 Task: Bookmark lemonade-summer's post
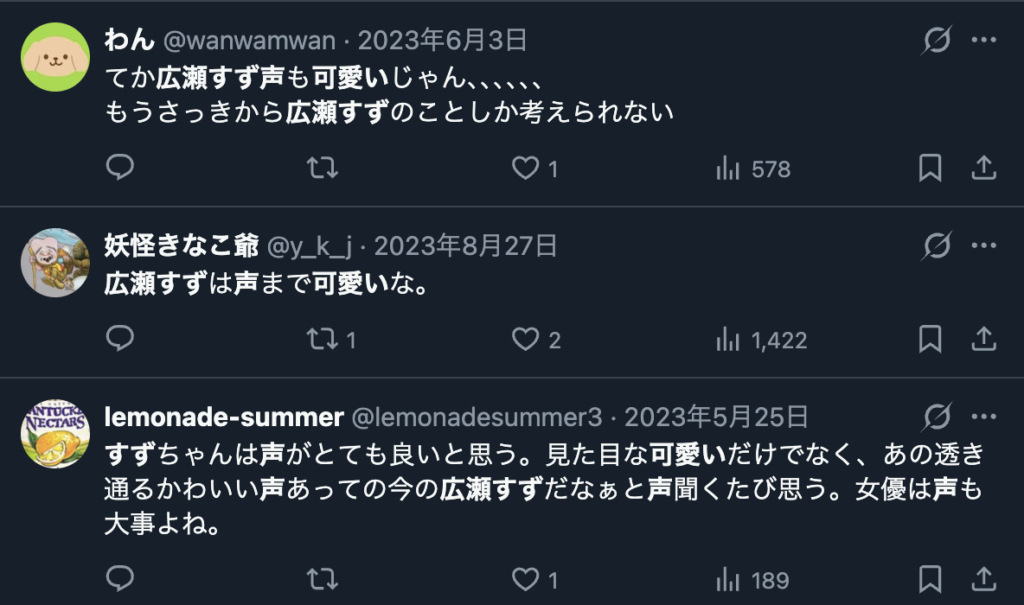[x=931, y=578]
